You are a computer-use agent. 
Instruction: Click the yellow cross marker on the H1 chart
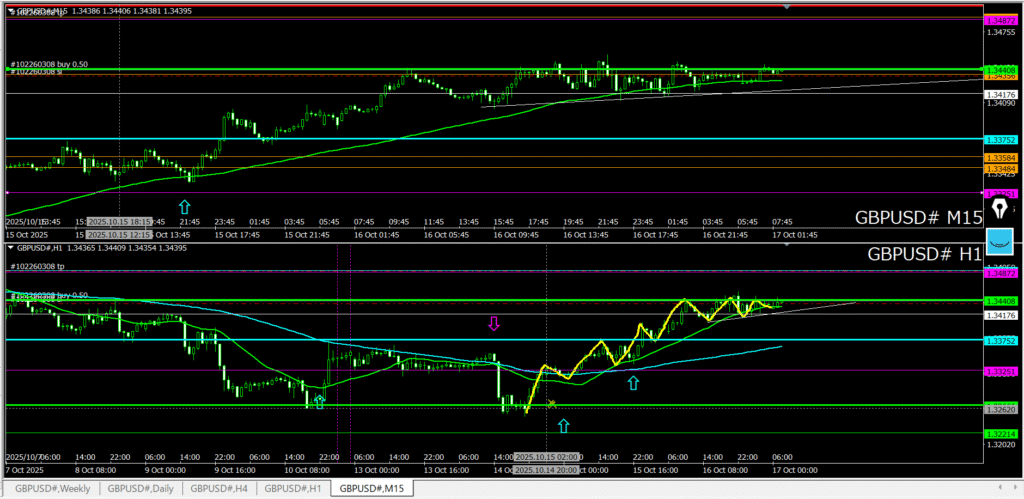[552, 403]
